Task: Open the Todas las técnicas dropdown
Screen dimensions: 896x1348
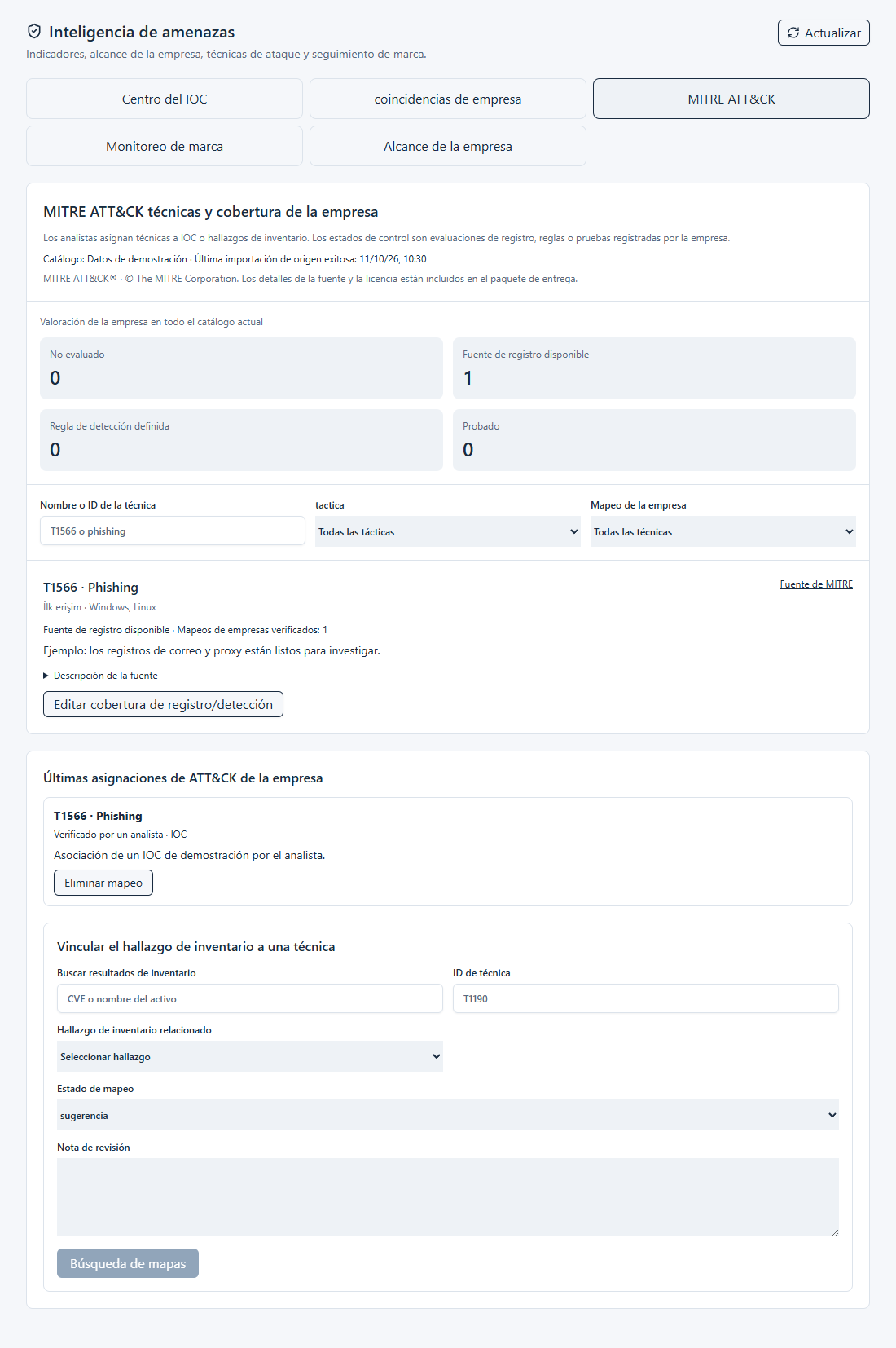Action: (x=723, y=531)
